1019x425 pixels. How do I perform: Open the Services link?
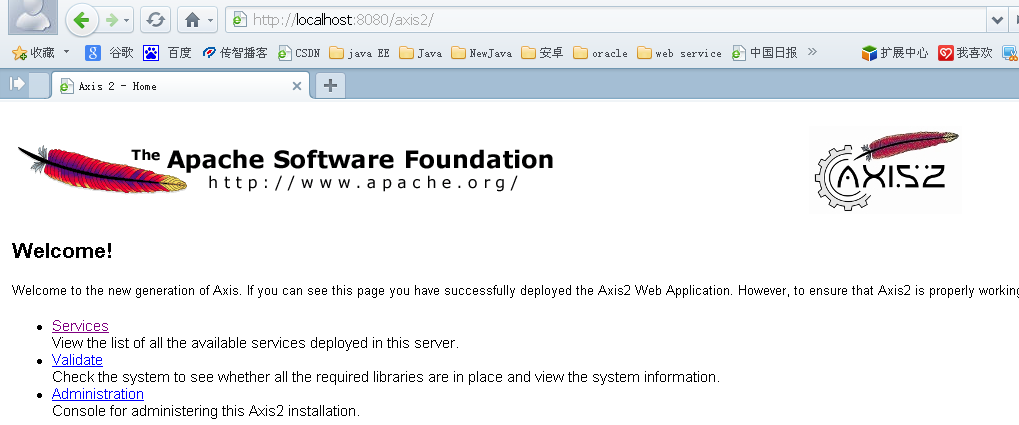(80, 326)
